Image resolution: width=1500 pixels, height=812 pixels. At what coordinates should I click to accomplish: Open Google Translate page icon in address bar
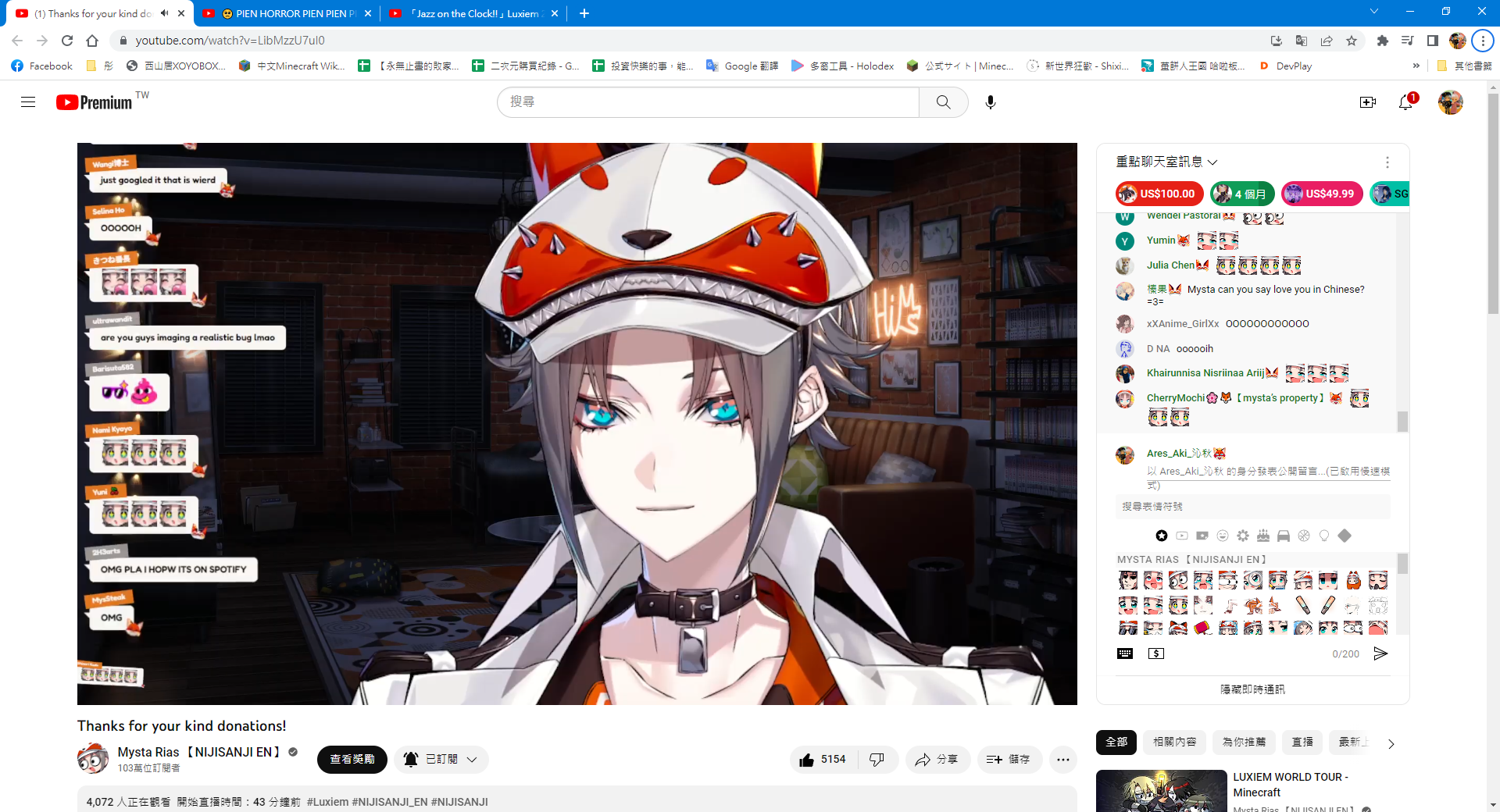pyautogui.click(x=1302, y=41)
